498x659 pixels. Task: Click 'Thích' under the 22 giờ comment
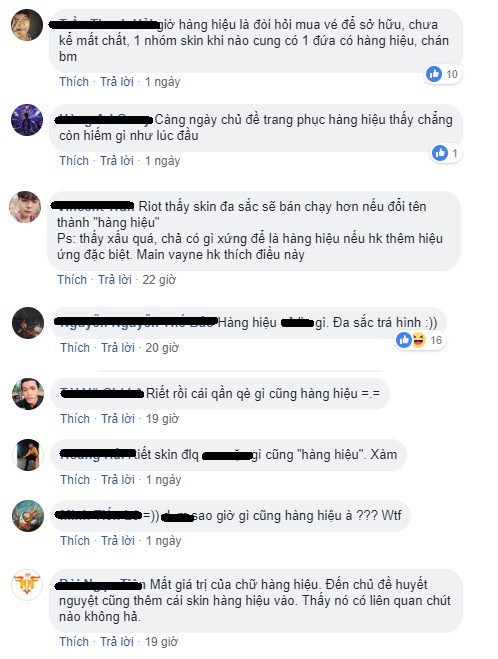(72, 279)
